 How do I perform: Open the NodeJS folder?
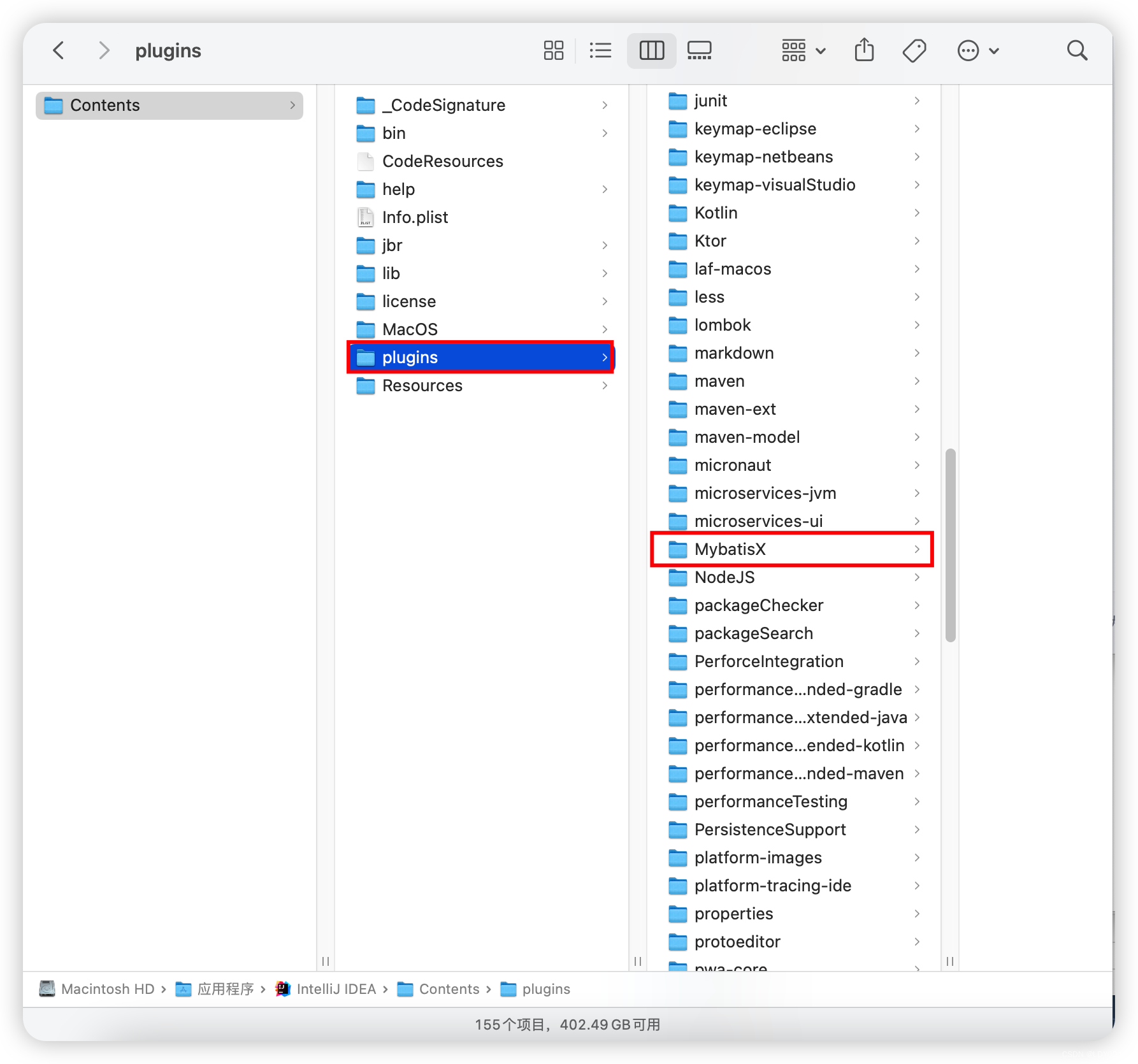click(x=794, y=577)
